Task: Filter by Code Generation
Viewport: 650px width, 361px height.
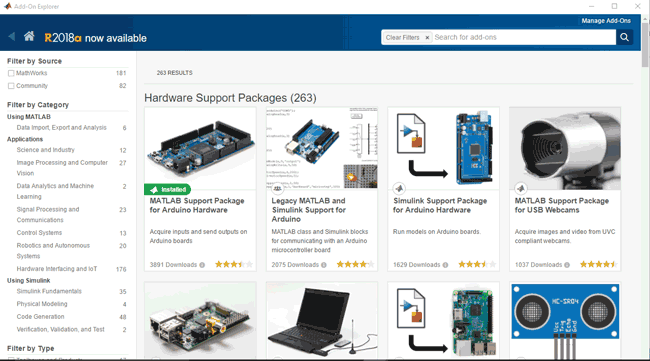Action: click(x=40, y=317)
